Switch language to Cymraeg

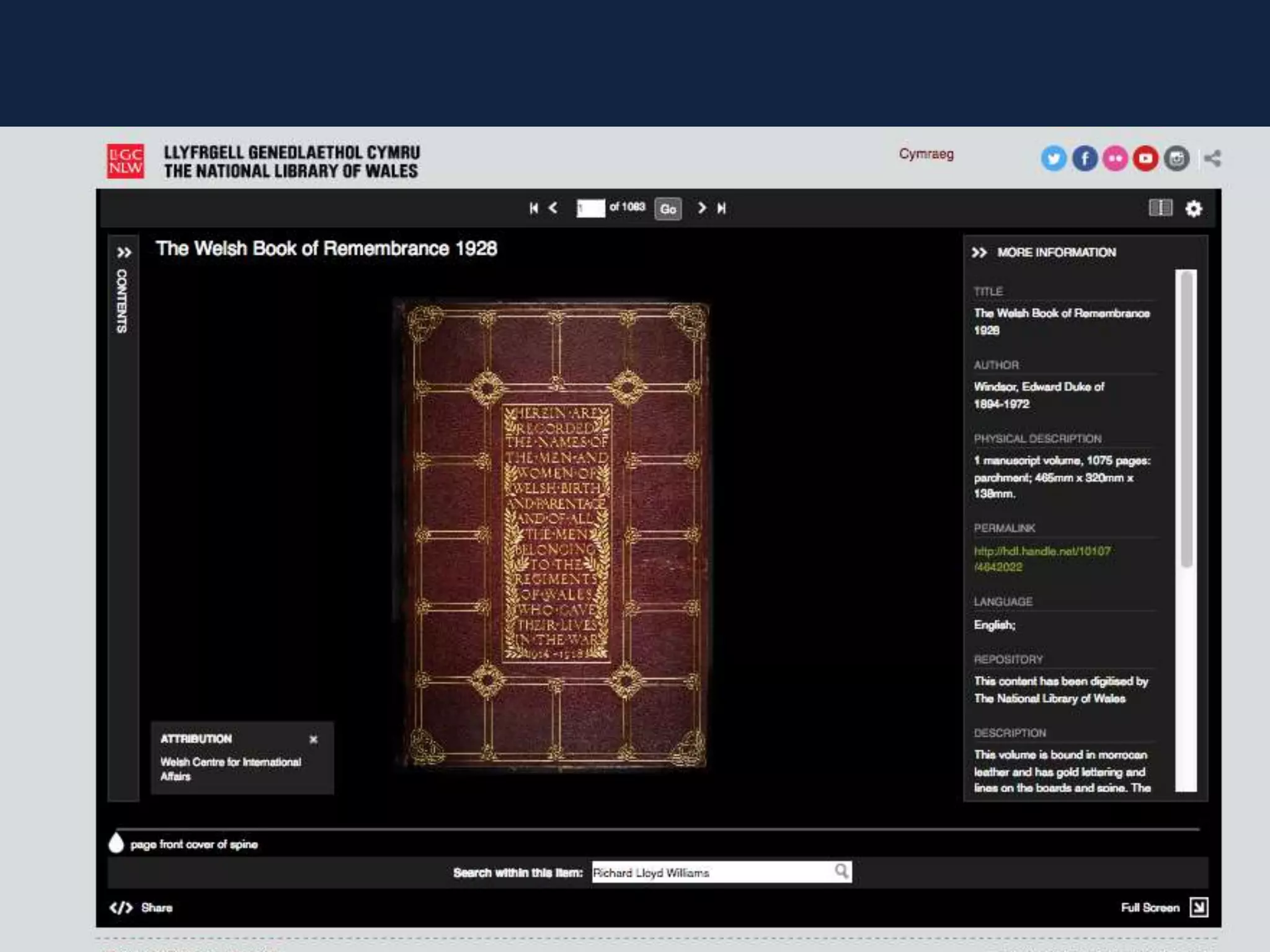[x=926, y=154]
